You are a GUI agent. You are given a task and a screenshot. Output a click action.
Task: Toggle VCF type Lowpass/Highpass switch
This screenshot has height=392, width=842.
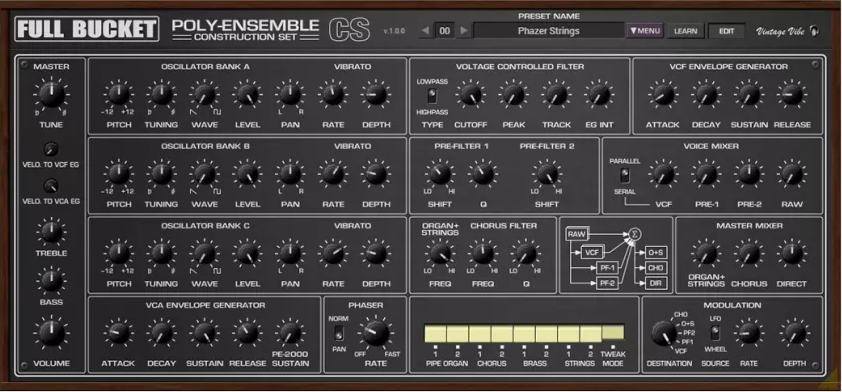tap(432, 96)
